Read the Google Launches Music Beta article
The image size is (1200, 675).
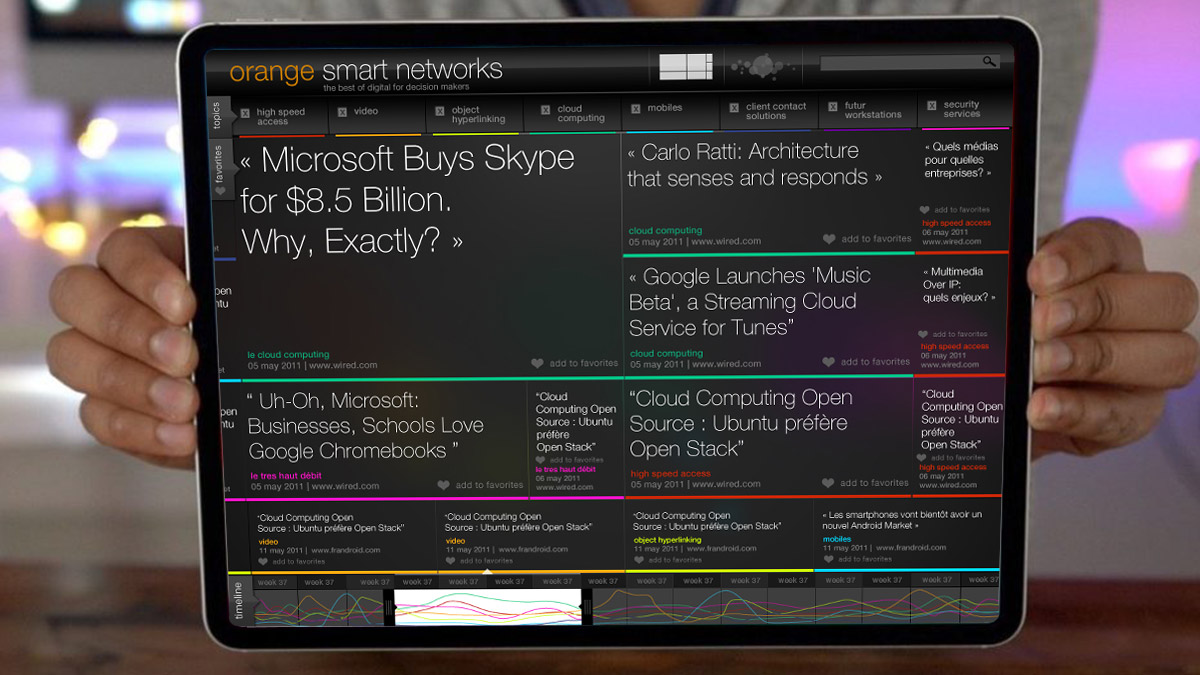pyautogui.click(x=749, y=301)
